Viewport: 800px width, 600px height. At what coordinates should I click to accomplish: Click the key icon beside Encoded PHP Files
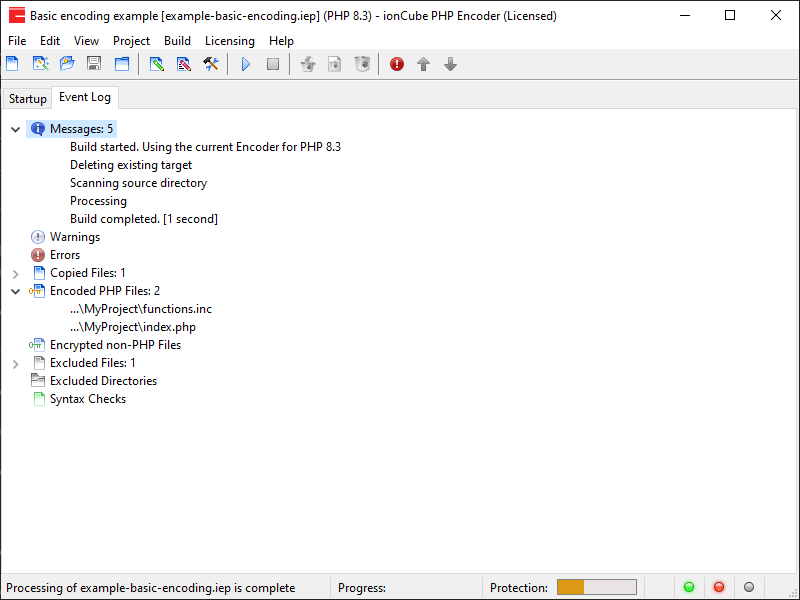click(x=37, y=291)
